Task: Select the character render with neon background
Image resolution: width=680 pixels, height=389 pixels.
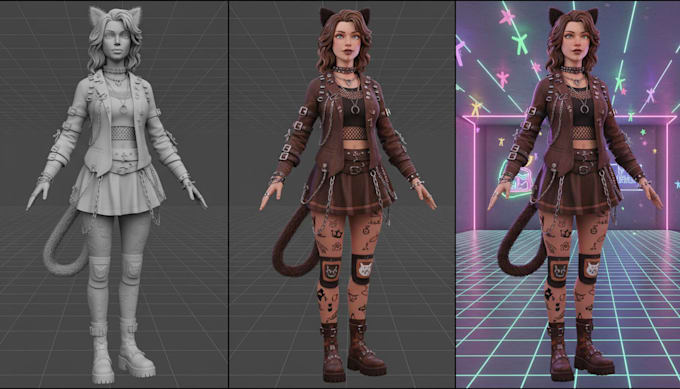Action: coord(568,194)
